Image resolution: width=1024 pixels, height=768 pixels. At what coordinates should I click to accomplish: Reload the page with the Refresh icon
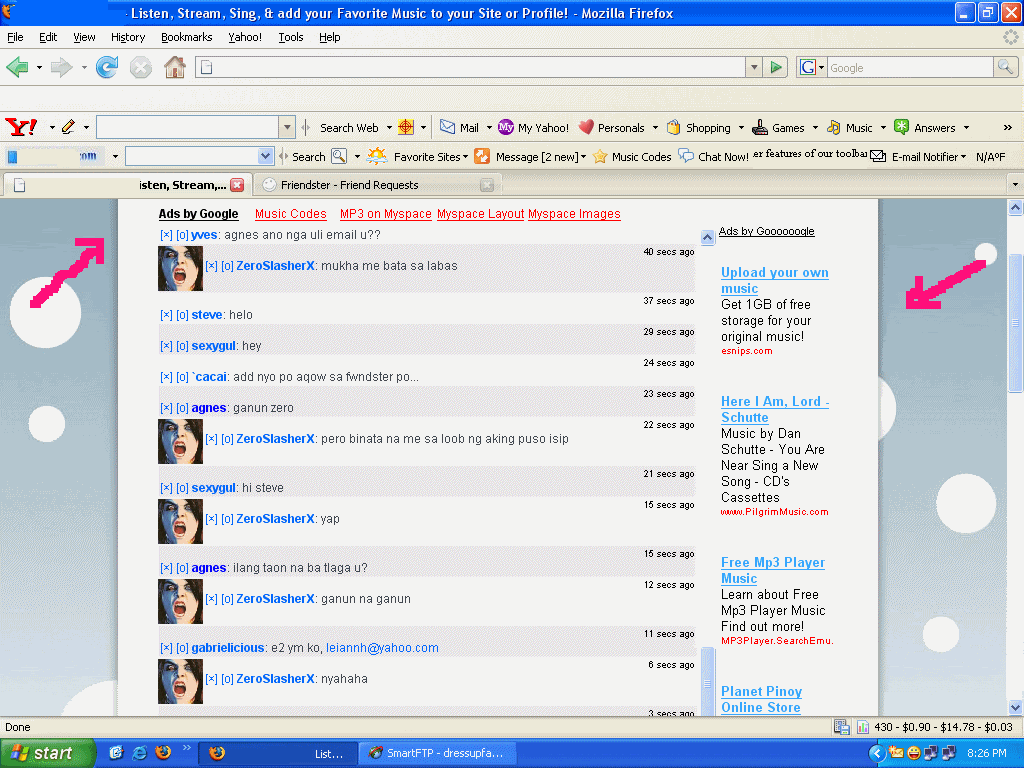tap(107, 67)
